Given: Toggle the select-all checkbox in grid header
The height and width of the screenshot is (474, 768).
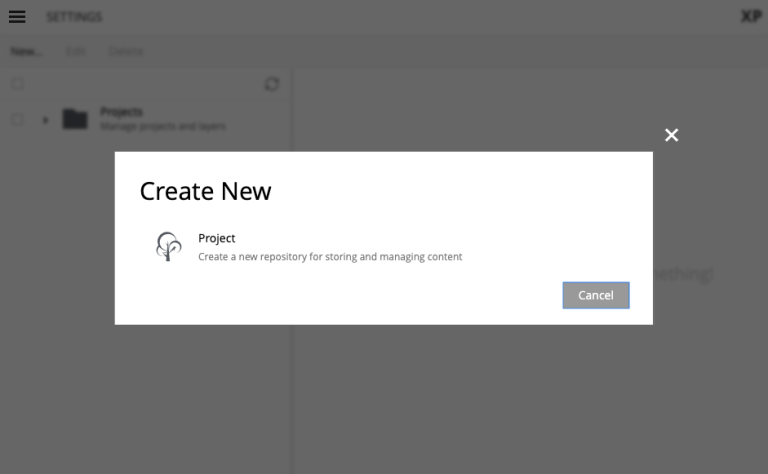Looking at the screenshot, I should (x=17, y=84).
